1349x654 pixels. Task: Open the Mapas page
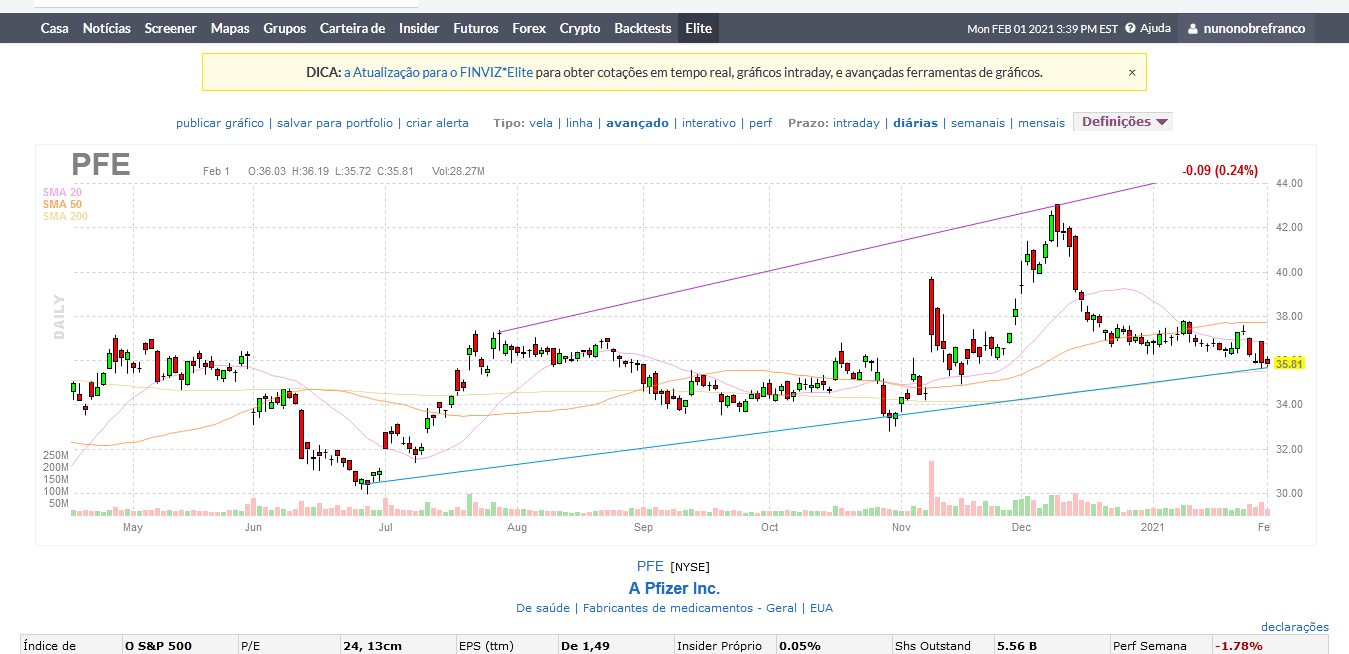tap(230, 28)
